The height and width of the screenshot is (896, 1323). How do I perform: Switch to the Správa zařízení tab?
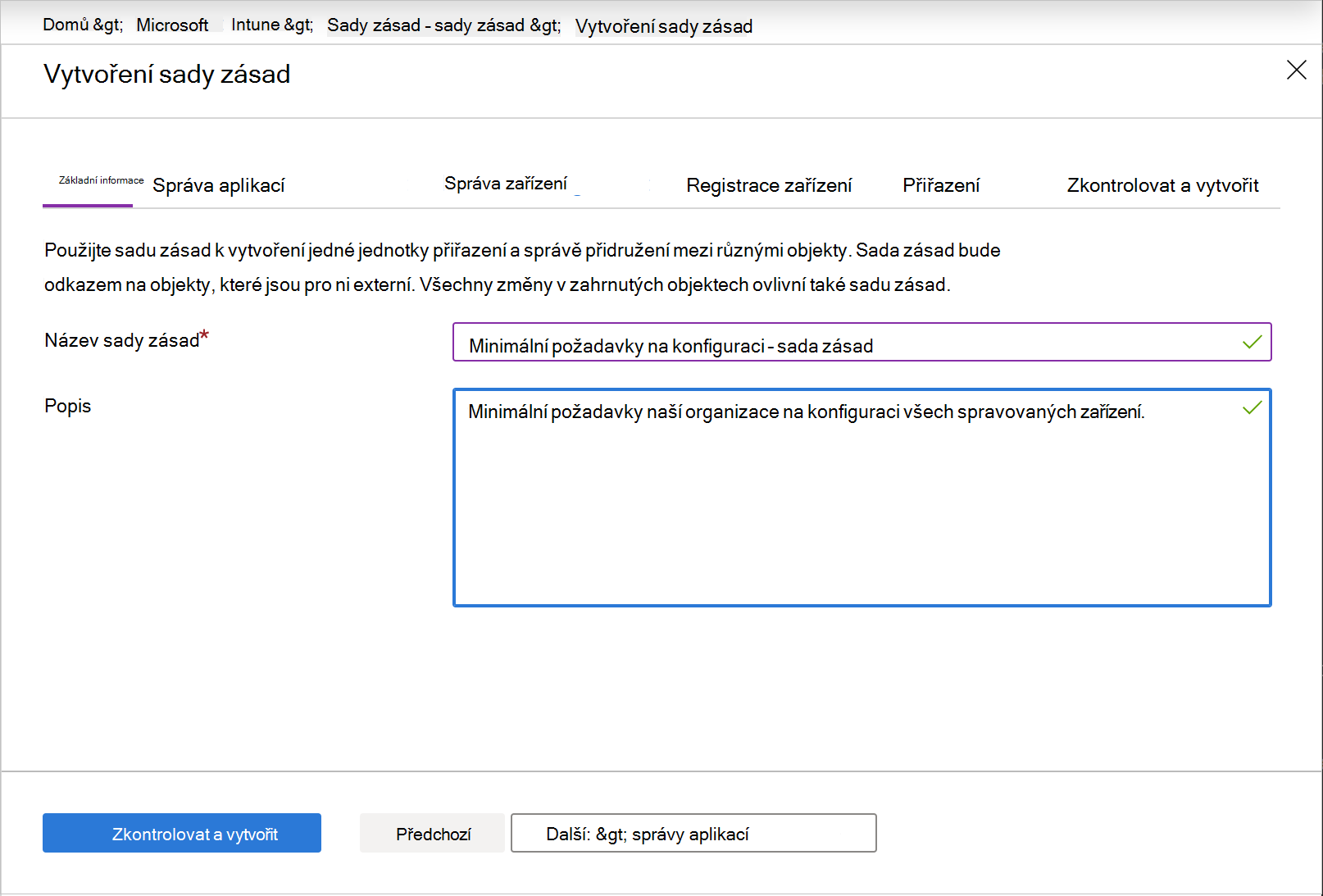point(506,184)
